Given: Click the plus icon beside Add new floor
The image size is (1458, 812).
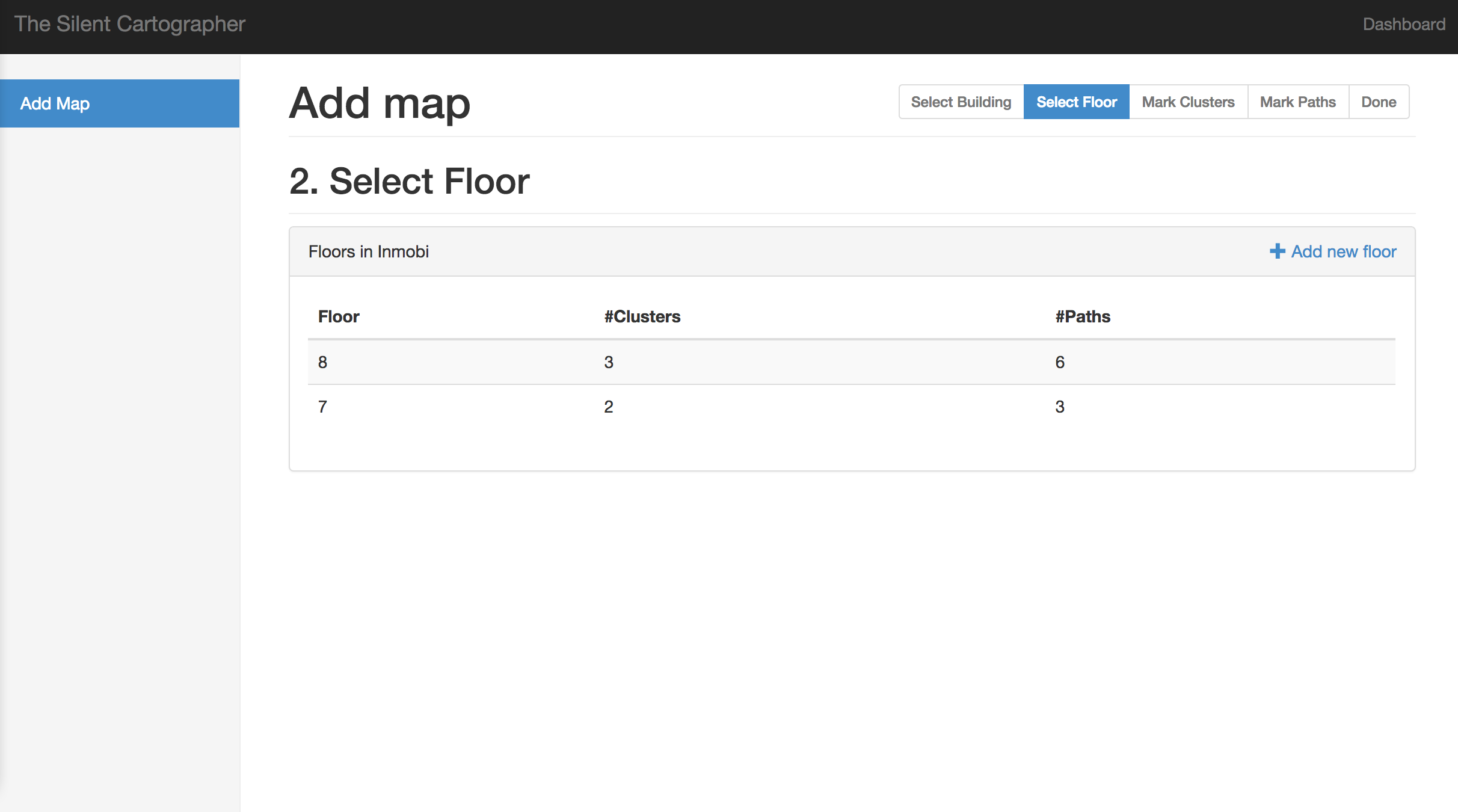Looking at the screenshot, I should pyautogui.click(x=1277, y=251).
